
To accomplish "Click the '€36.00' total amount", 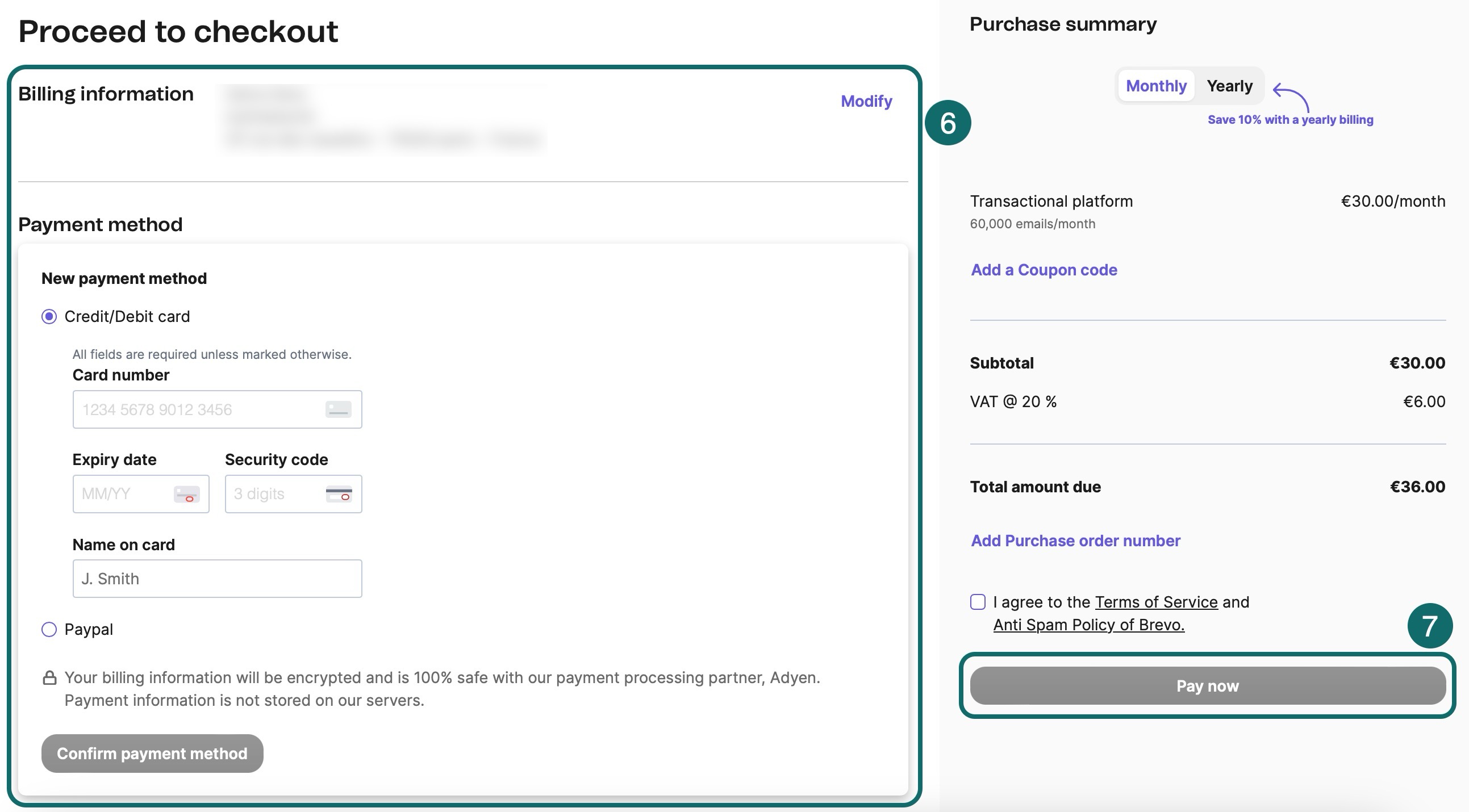I will [x=1417, y=487].
